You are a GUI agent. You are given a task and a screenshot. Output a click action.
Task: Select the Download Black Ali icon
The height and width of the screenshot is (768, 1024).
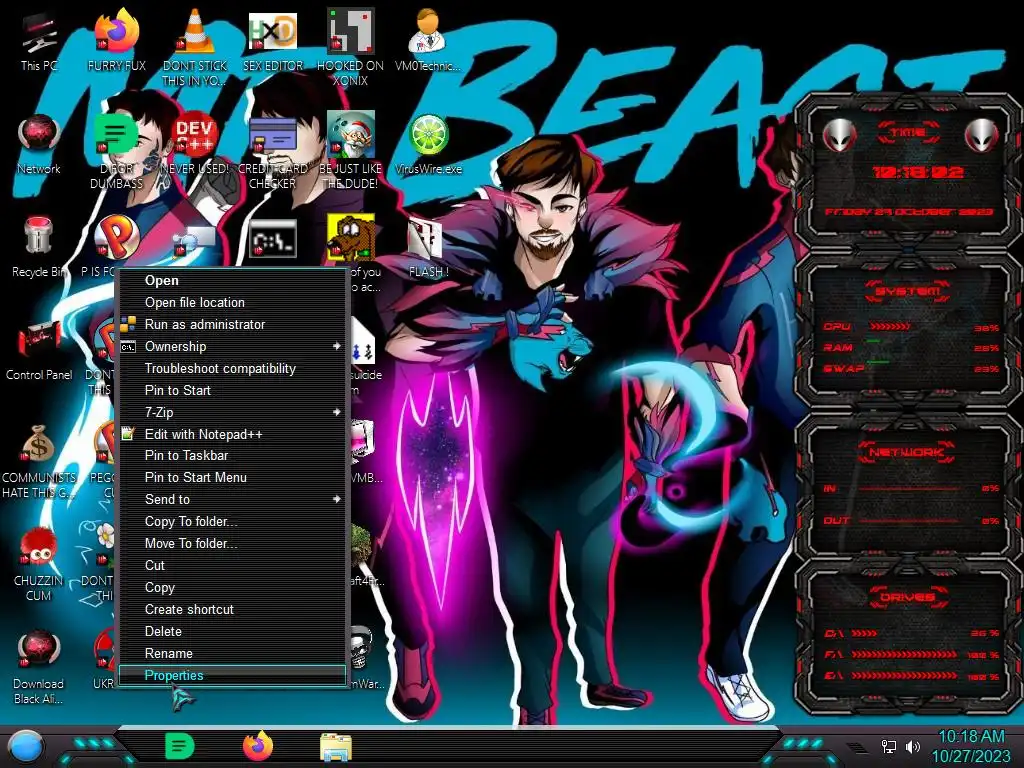click(x=39, y=668)
